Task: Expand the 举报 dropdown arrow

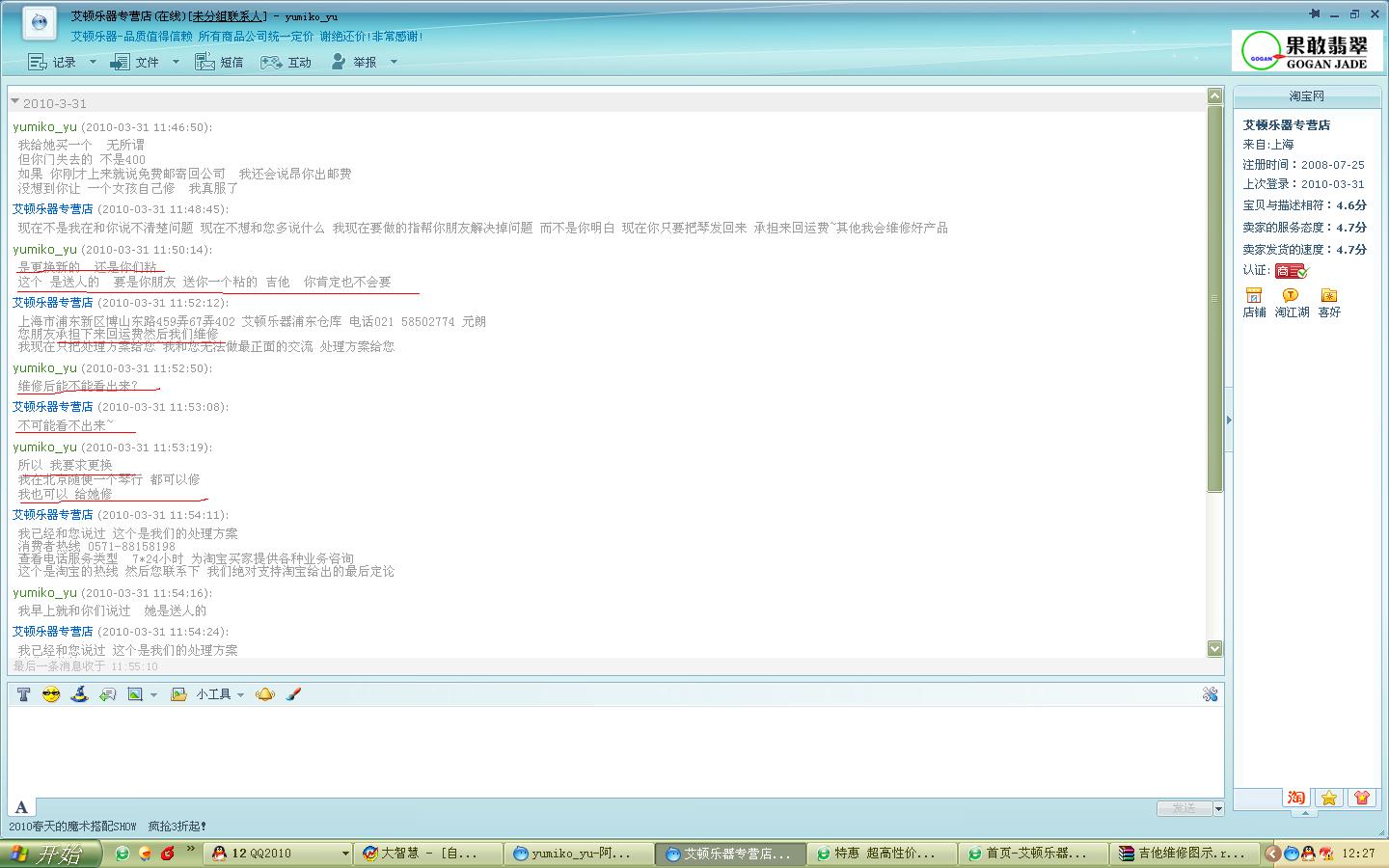Action: point(394,62)
